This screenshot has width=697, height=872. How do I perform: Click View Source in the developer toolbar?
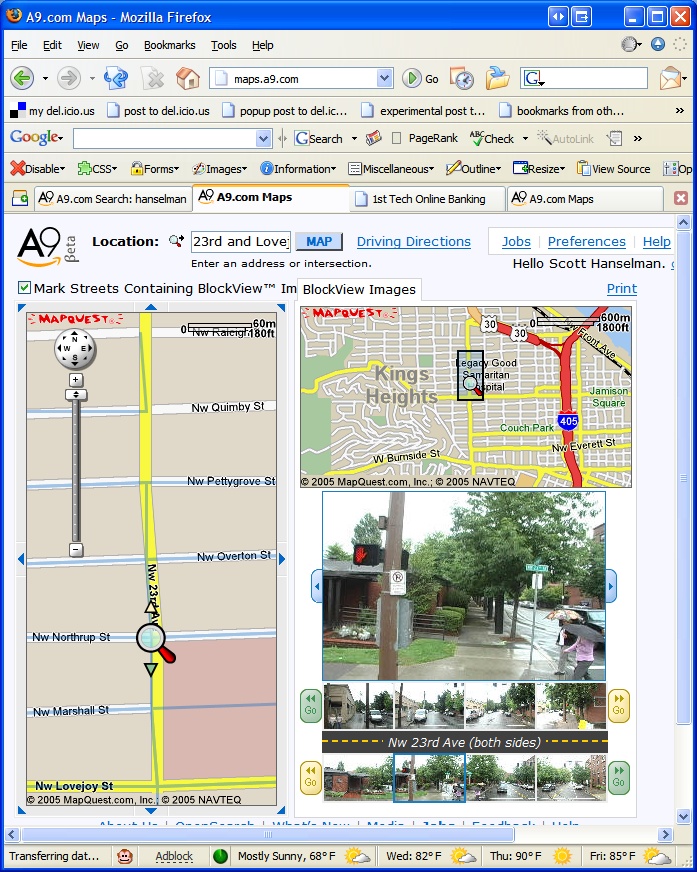click(x=614, y=169)
